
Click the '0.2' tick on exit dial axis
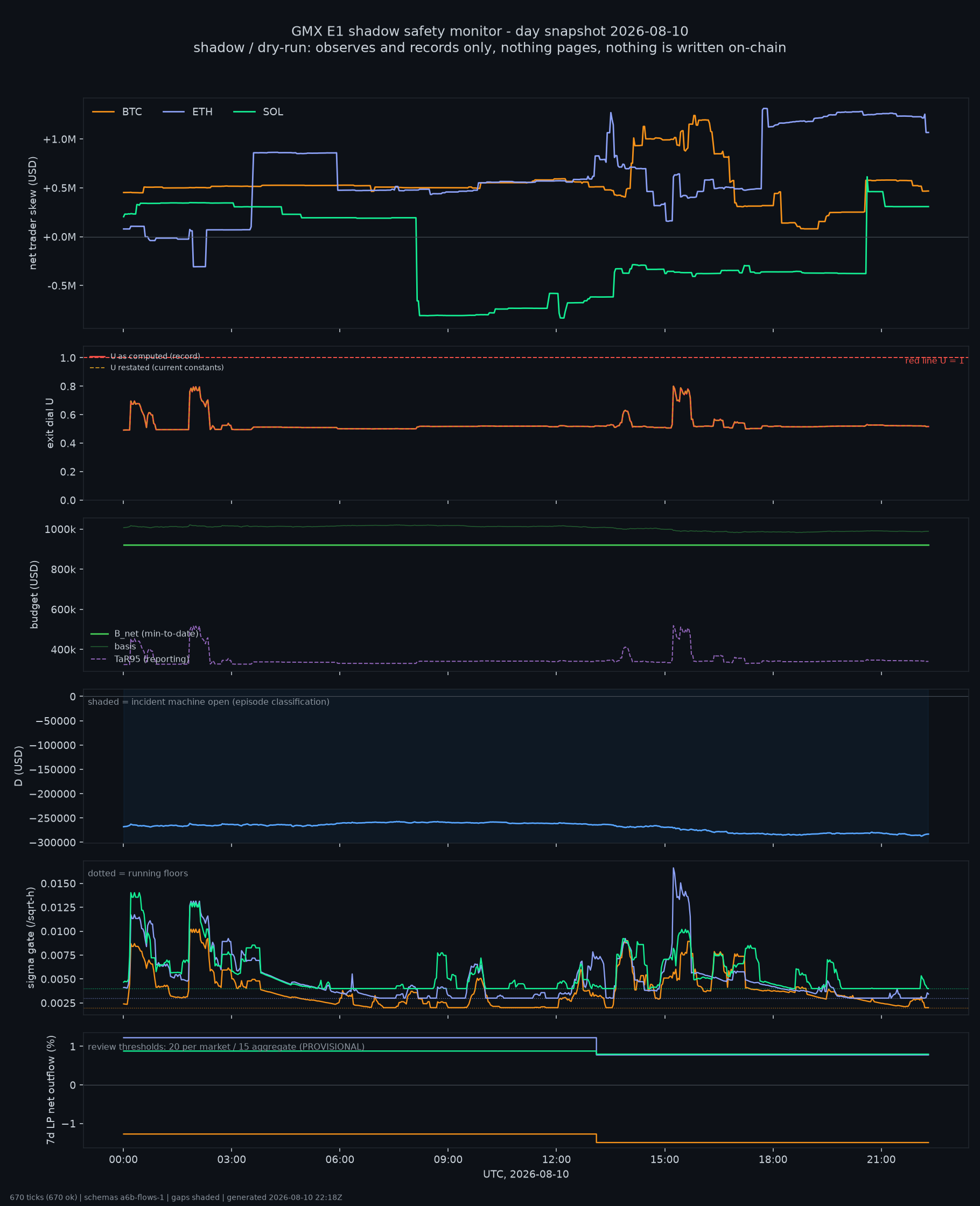pyautogui.click(x=68, y=472)
